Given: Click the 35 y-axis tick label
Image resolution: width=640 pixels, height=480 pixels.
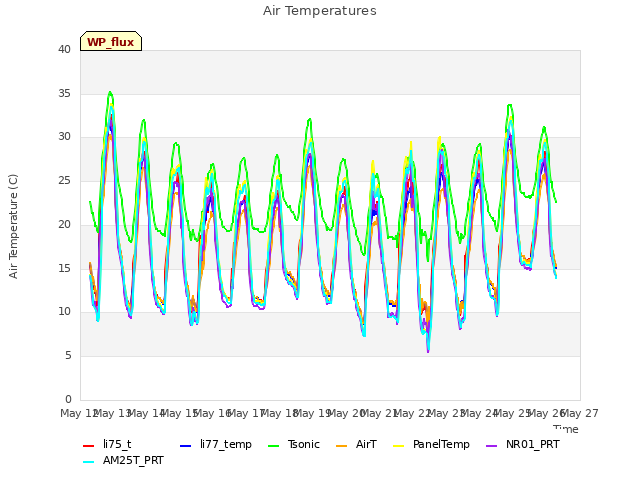Looking at the screenshot, I should click(x=64, y=93).
